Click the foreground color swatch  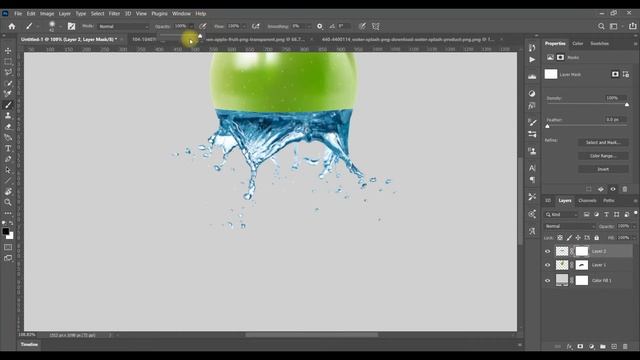(6, 231)
